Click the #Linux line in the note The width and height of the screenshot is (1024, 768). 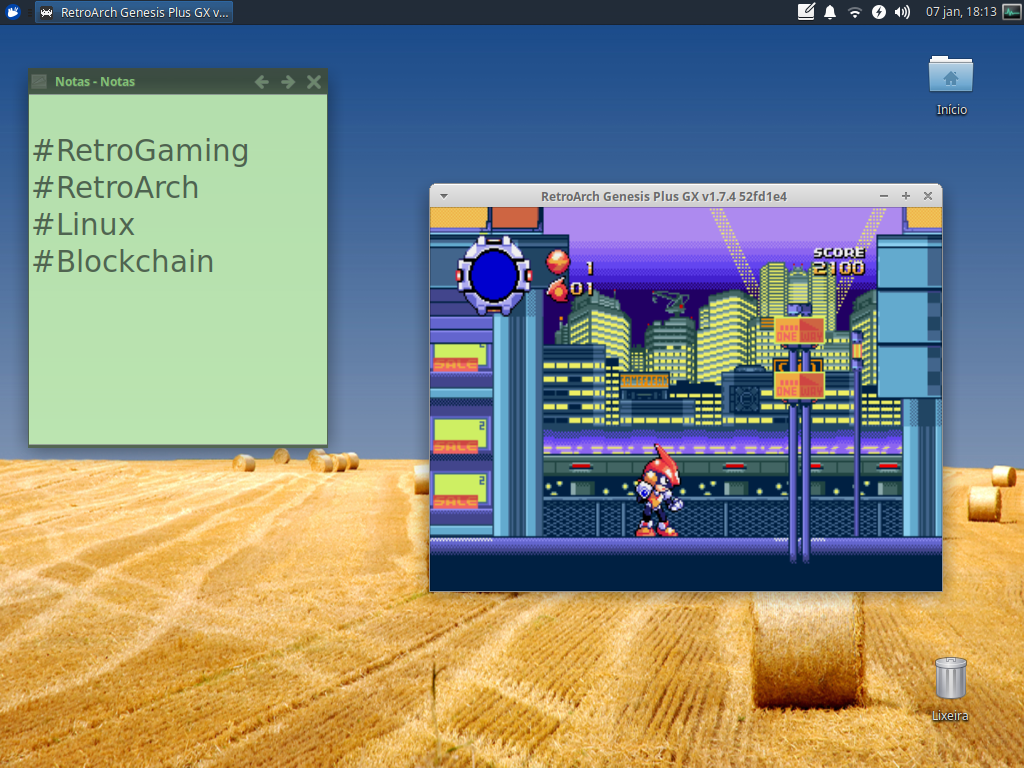point(84,224)
